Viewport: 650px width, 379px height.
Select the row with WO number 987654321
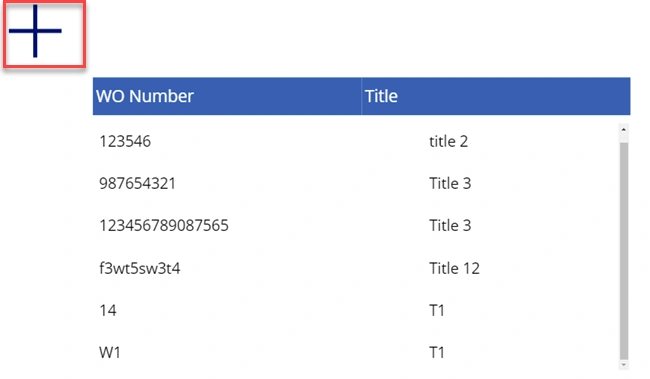pyautogui.click(x=356, y=183)
